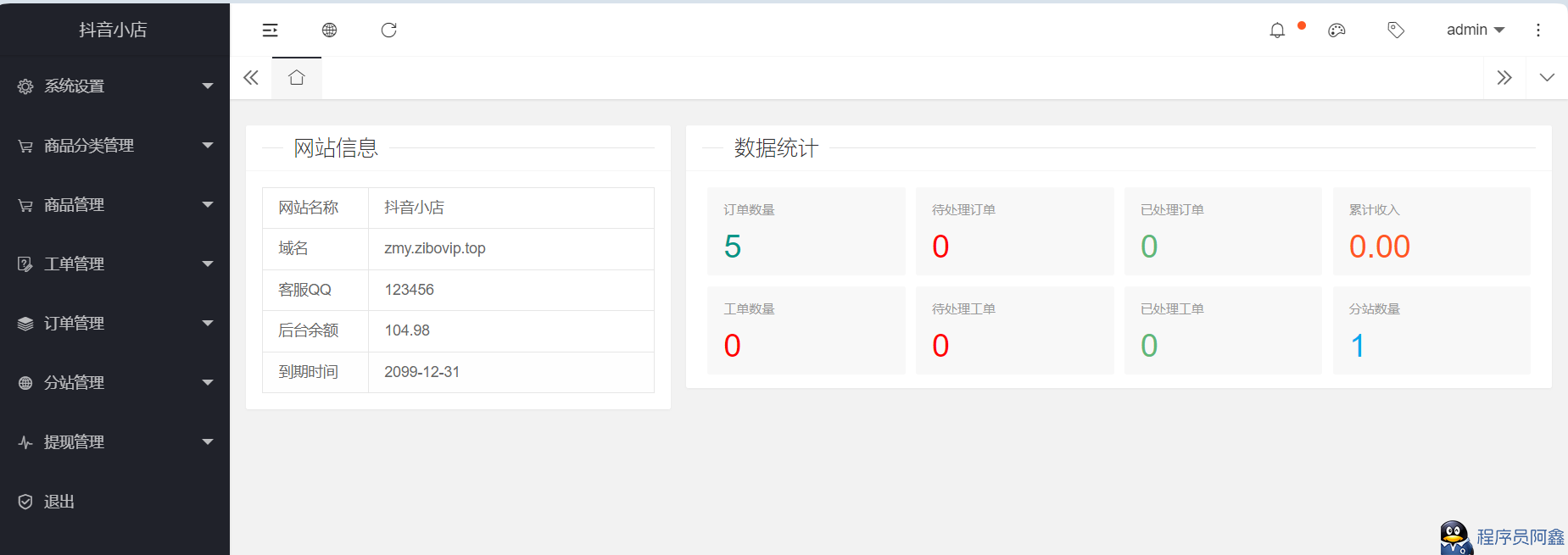Click the 域名 label cell
Viewport: 1568px width, 555px height.
click(315, 248)
